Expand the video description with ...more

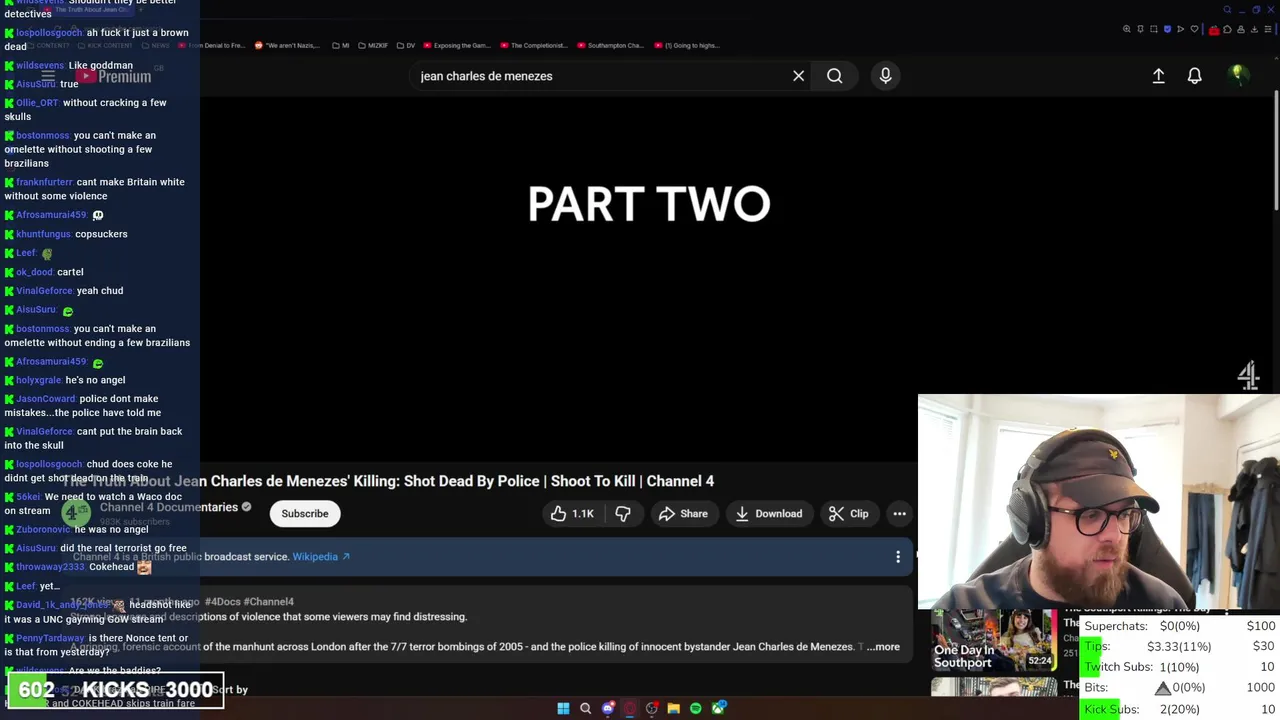point(883,647)
